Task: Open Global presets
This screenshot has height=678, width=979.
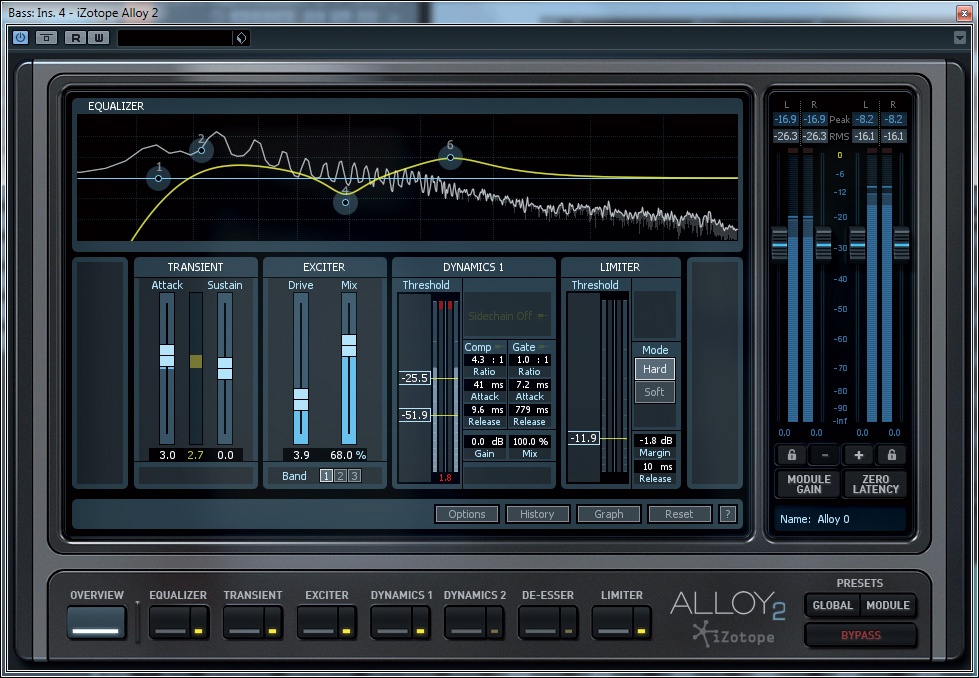Action: pos(832,605)
